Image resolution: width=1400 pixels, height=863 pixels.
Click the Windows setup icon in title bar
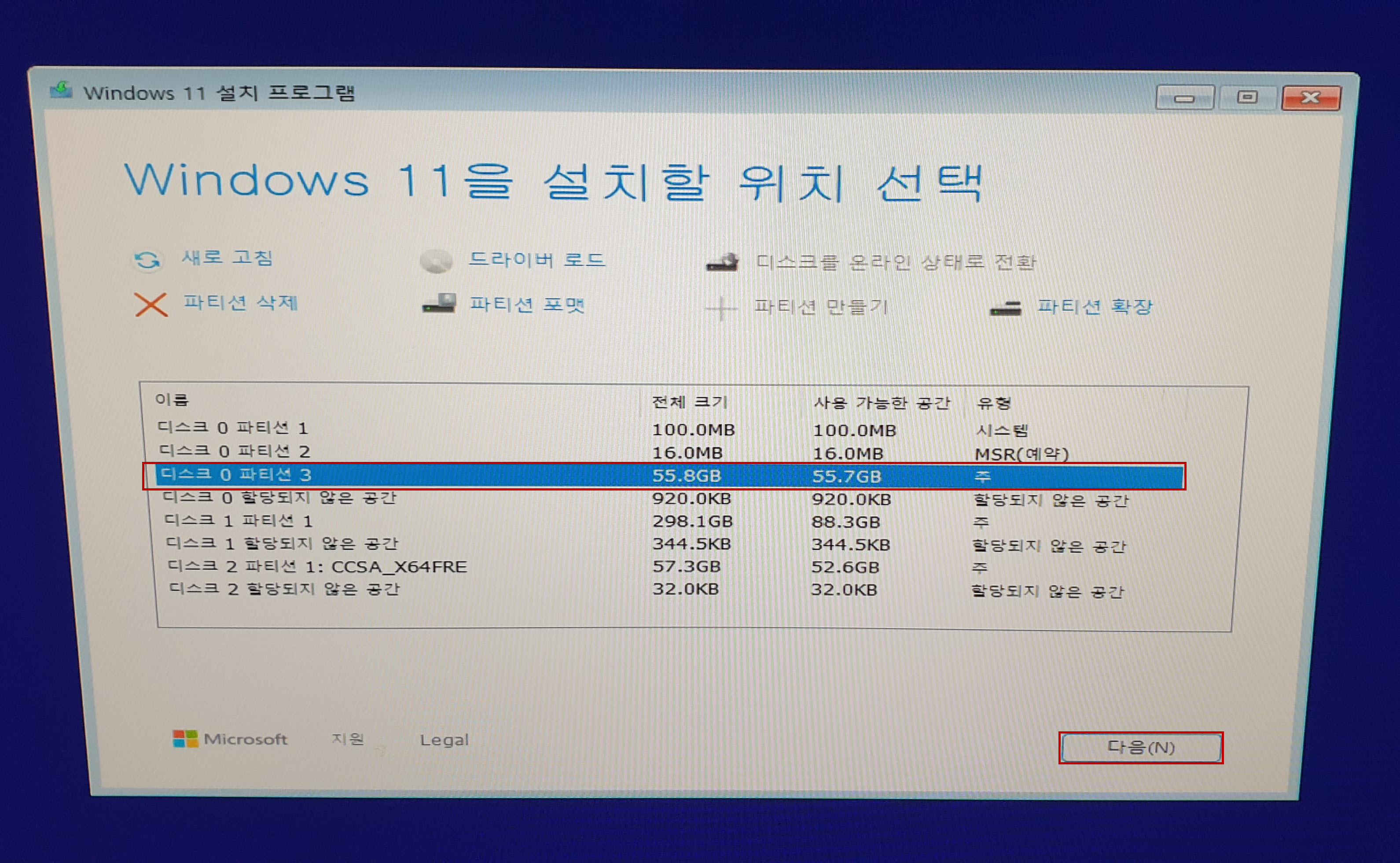[61, 90]
